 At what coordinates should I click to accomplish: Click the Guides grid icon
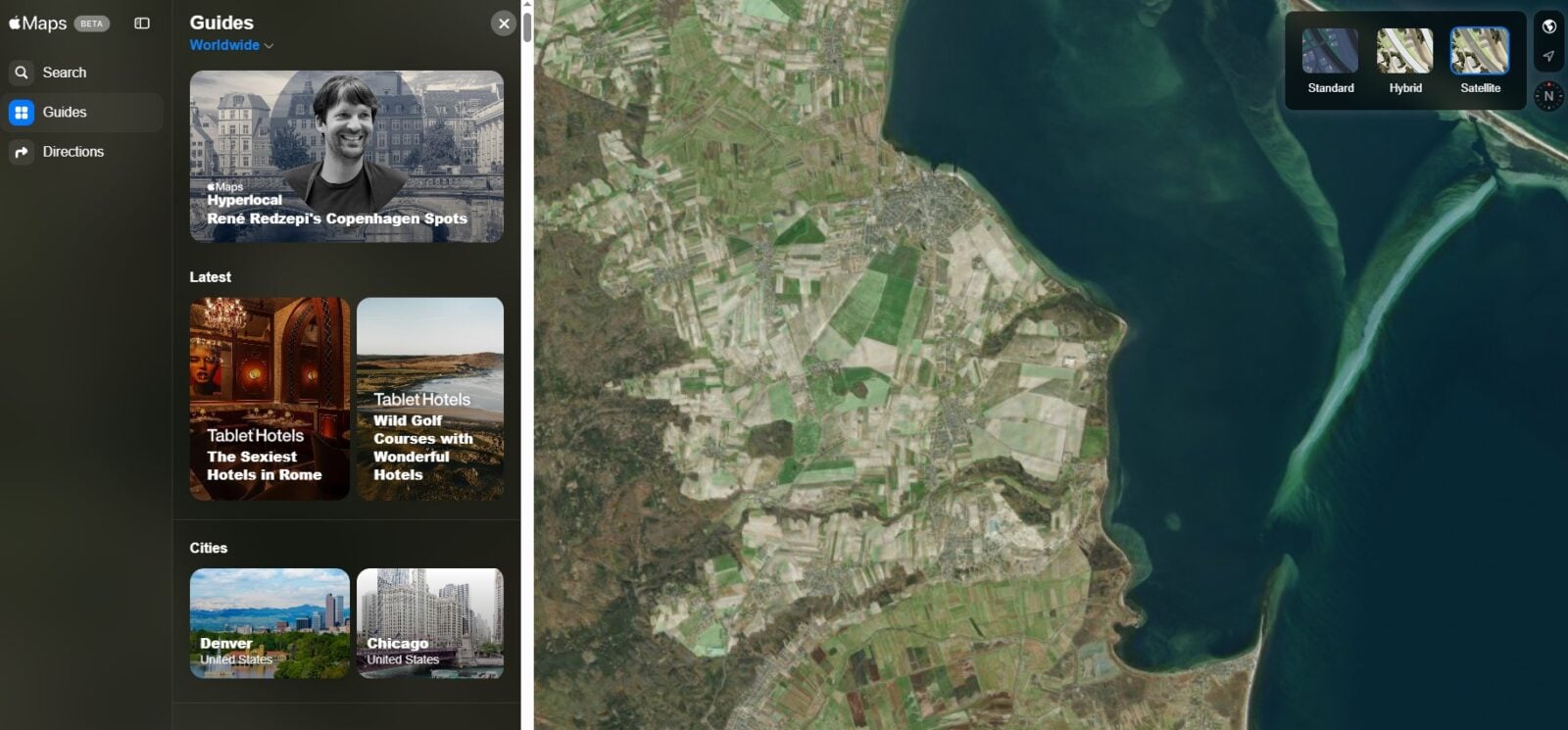[x=22, y=113]
